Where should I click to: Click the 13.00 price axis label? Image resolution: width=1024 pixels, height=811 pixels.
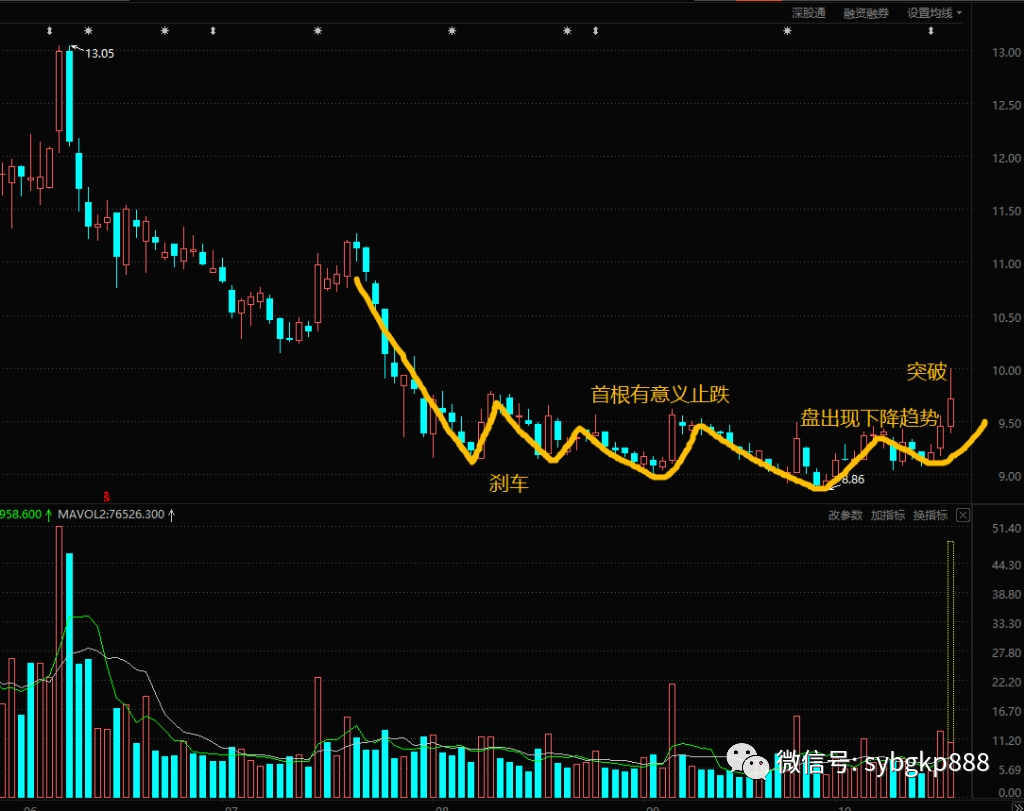click(1006, 52)
